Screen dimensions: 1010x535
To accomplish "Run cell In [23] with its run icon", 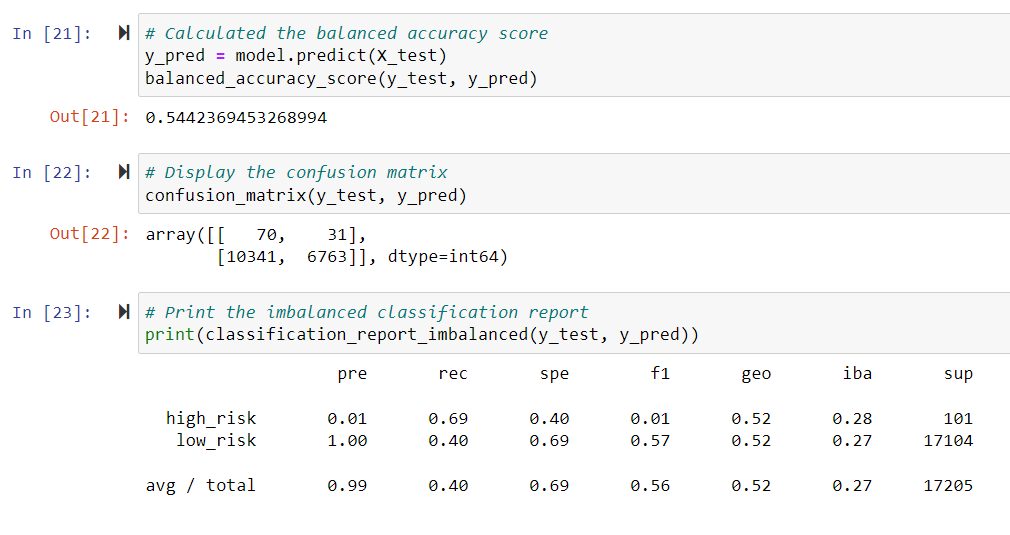I will pos(124,312).
